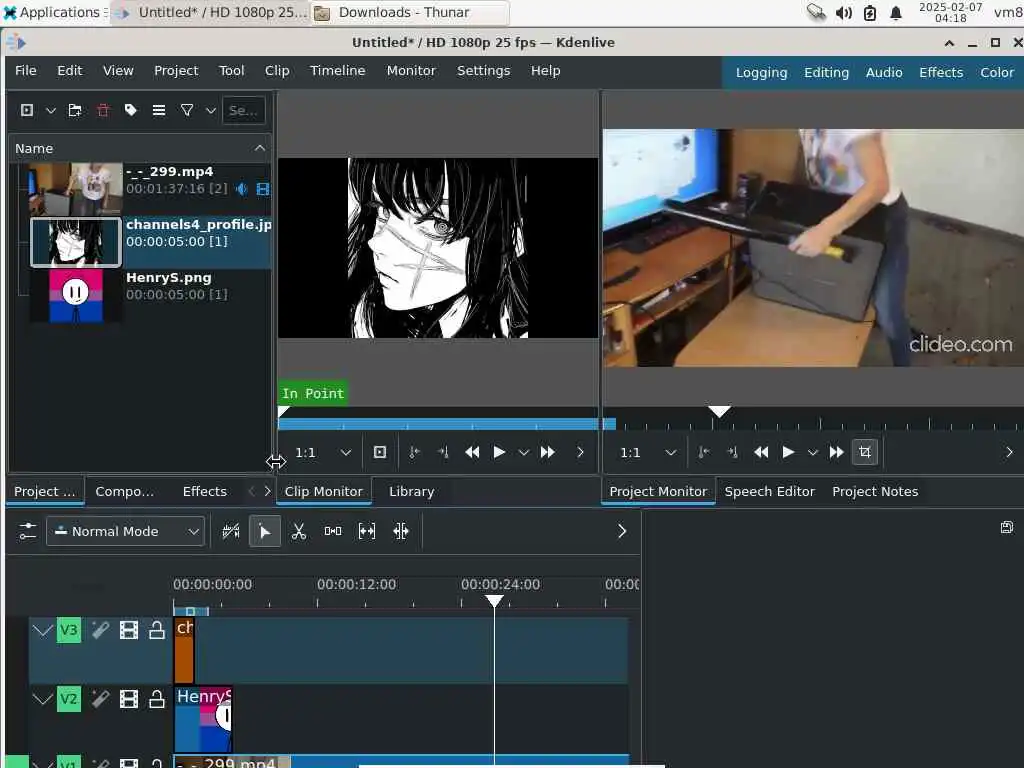This screenshot has width=1024, height=768.
Task: Fast forward in the project monitor
Action: tap(837, 452)
